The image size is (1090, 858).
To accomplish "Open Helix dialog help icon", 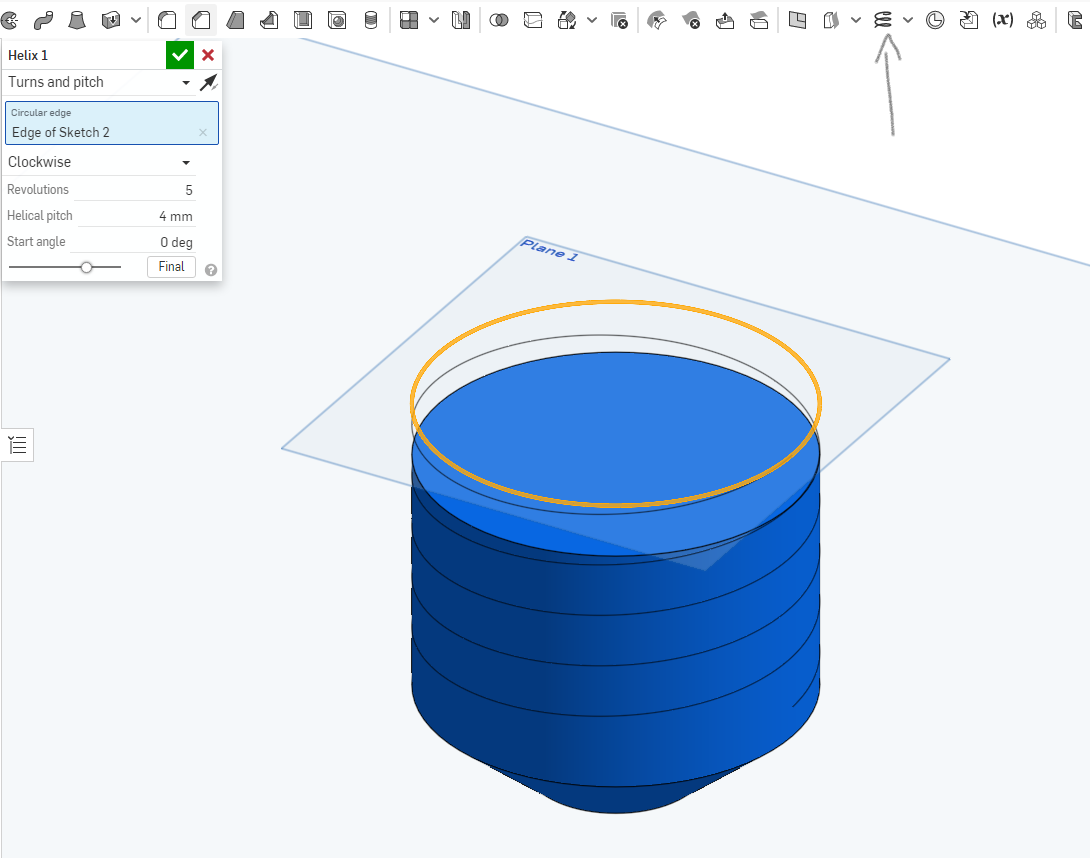I will tap(211, 270).
